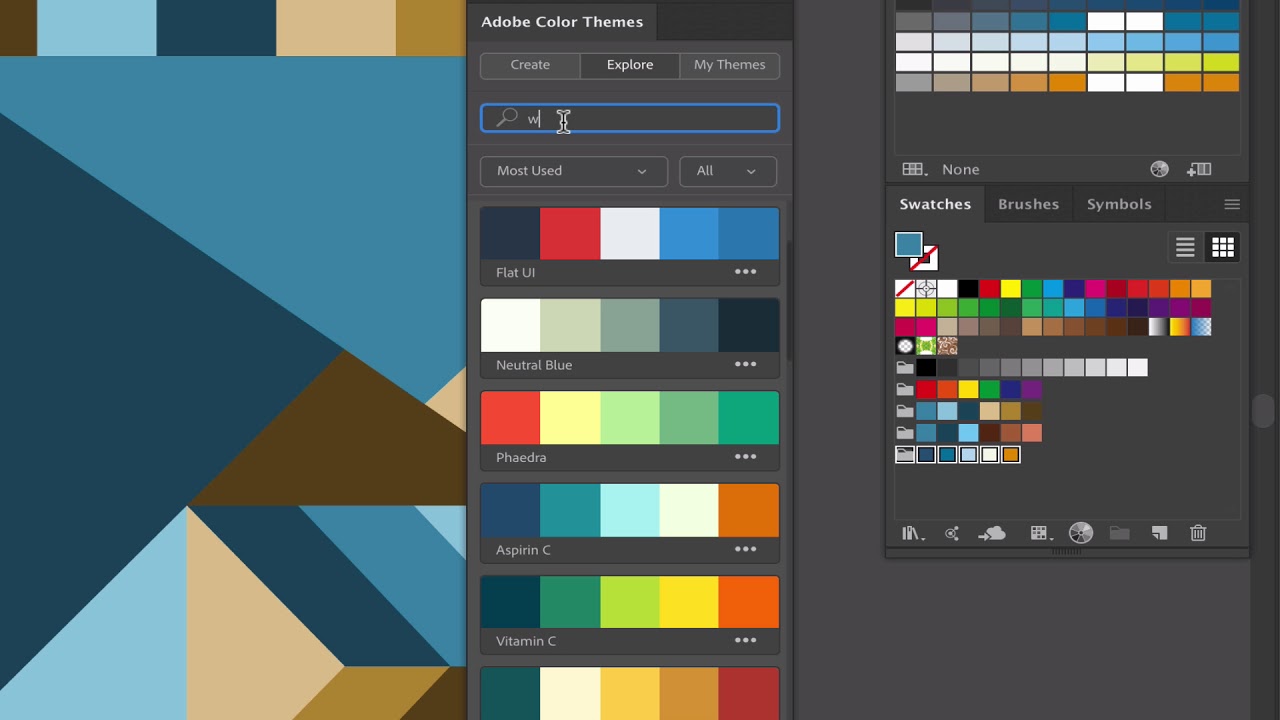The height and width of the screenshot is (720, 1280).
Task: Switch to the Create tab
Action: coord(530,65)
